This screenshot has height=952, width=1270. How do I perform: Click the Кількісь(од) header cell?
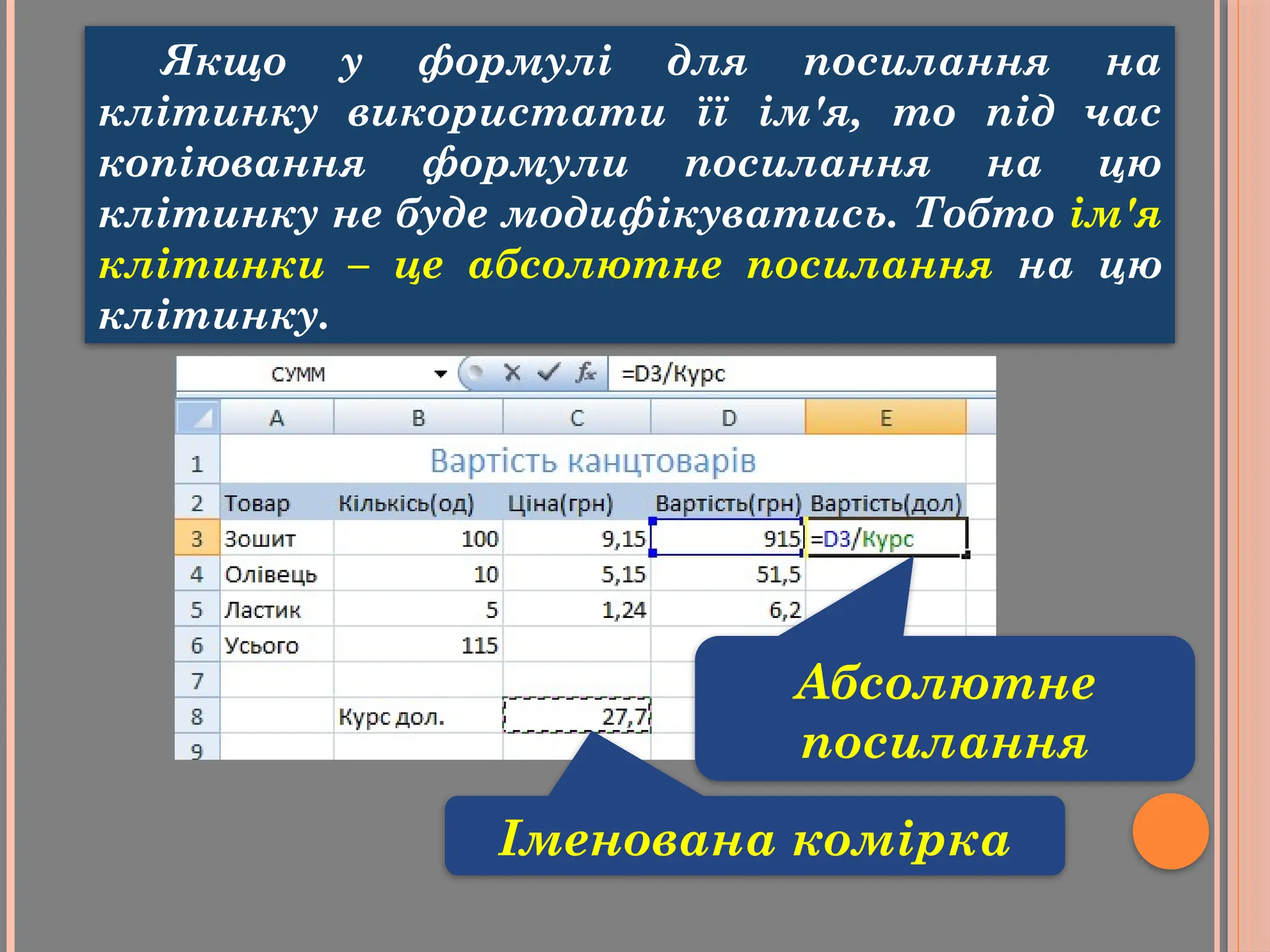tap(419, 502)
